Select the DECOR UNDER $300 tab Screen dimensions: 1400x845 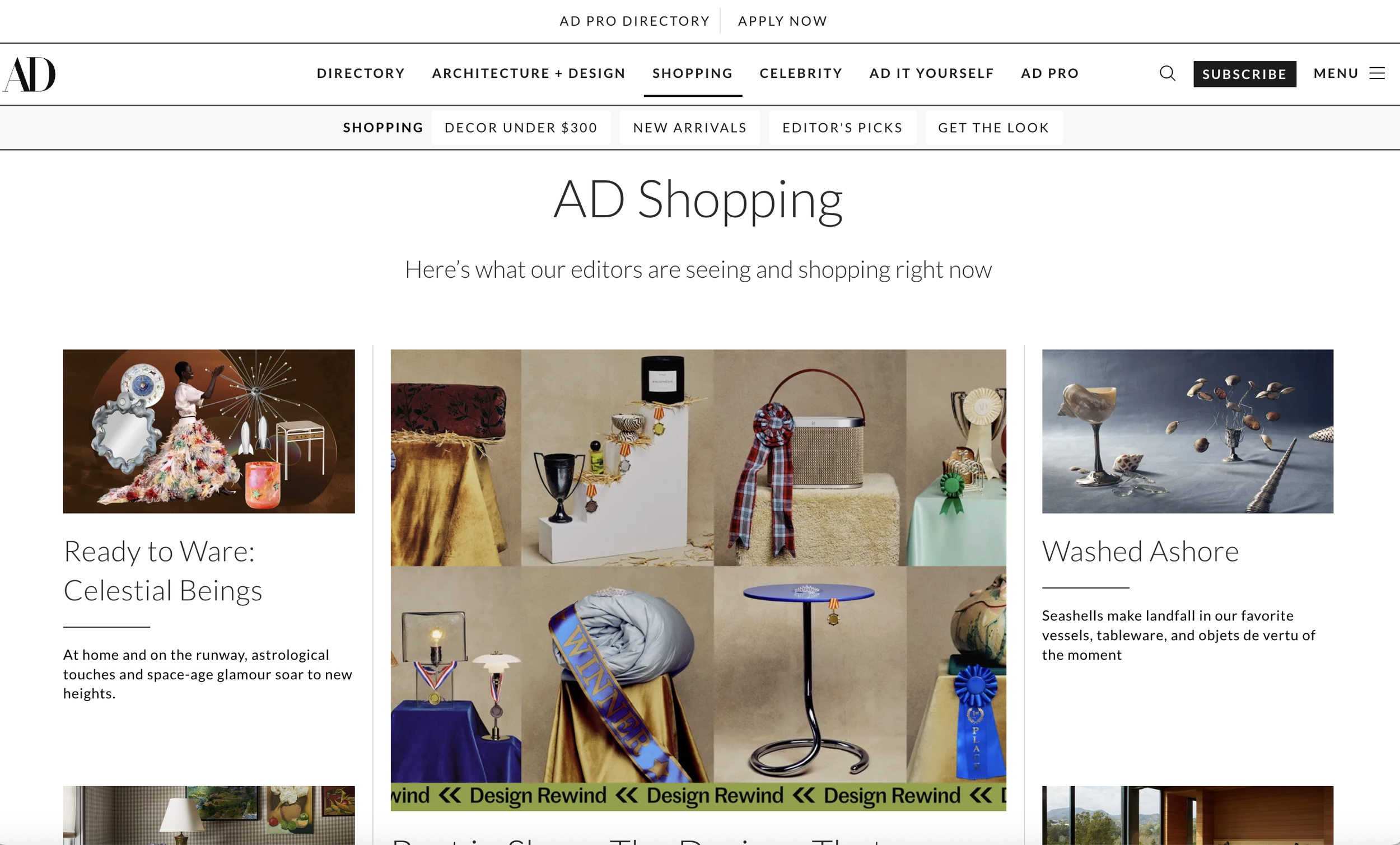521,127
